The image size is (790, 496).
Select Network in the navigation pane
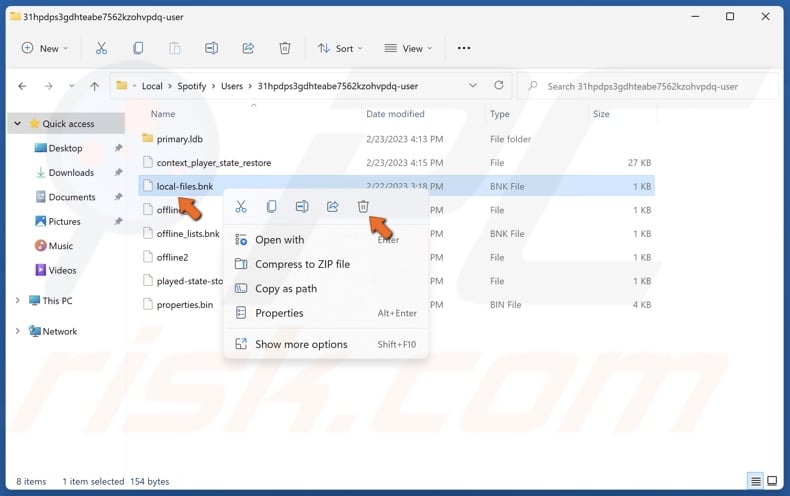click(x=59, y=331)
